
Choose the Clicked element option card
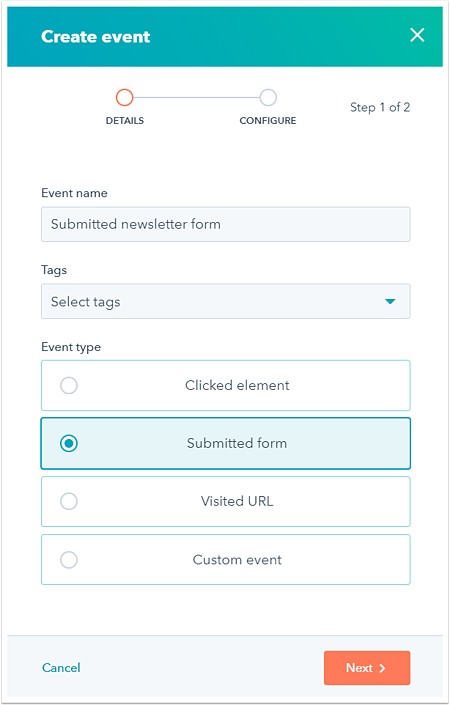226,385
